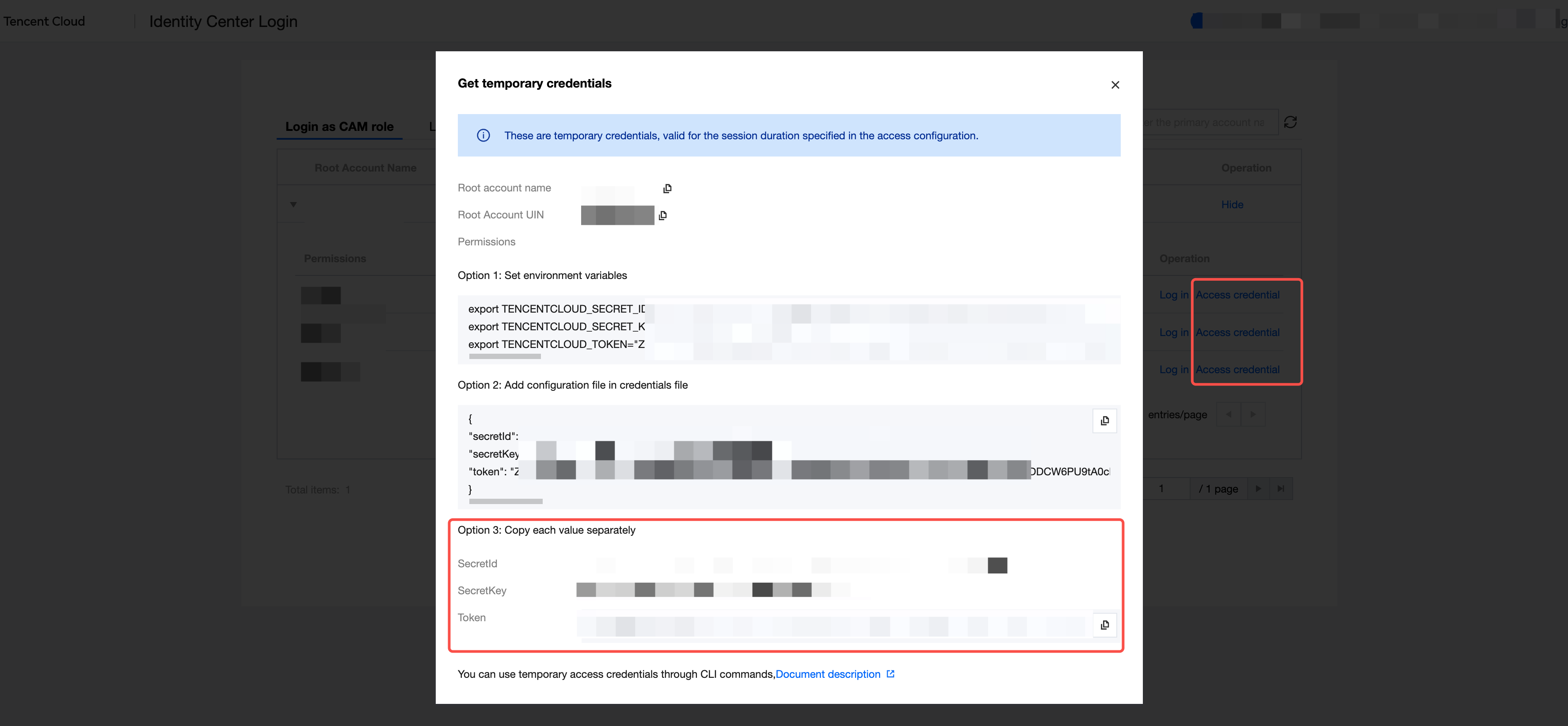Click the first Access credential link
This screenshot has width=1568, height=726.
click(1237, 295)
